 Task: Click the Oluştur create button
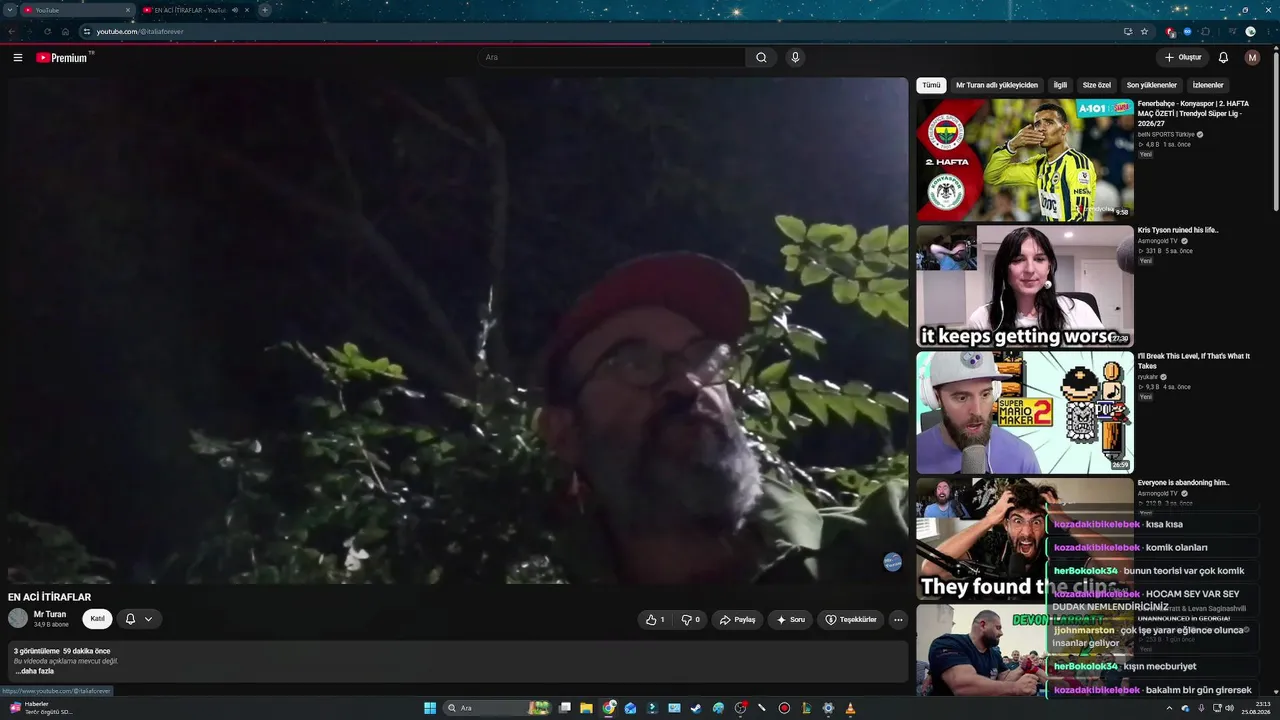tap(1183, 58)
